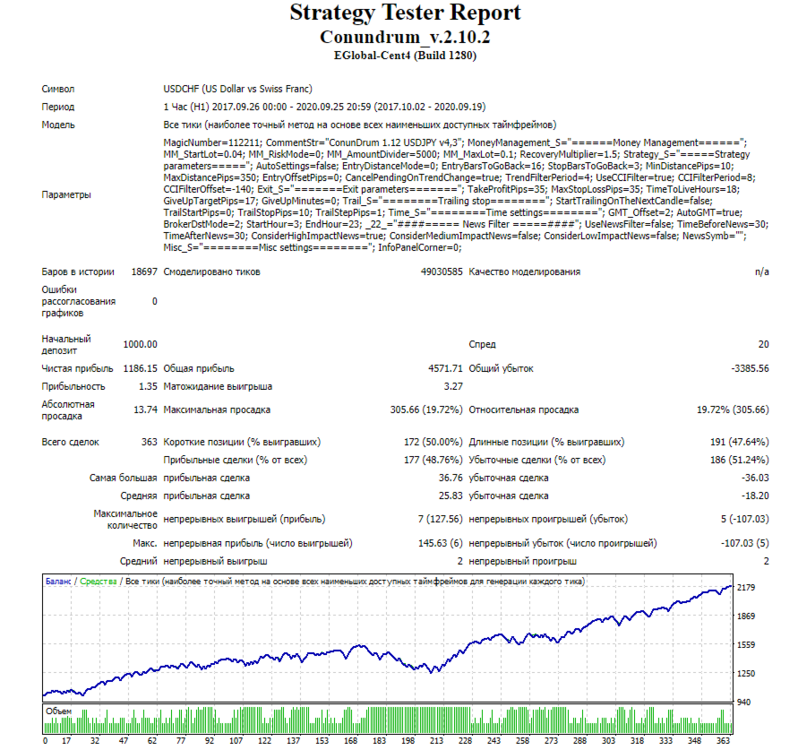Click the 'Качество моделирования' label
This screenshot has height=750, width=798.
click(524, 272)
